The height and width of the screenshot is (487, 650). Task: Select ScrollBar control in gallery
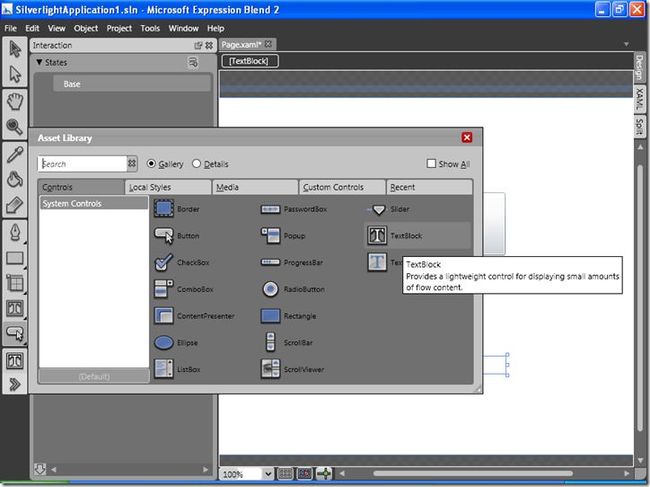click(287, 343)
